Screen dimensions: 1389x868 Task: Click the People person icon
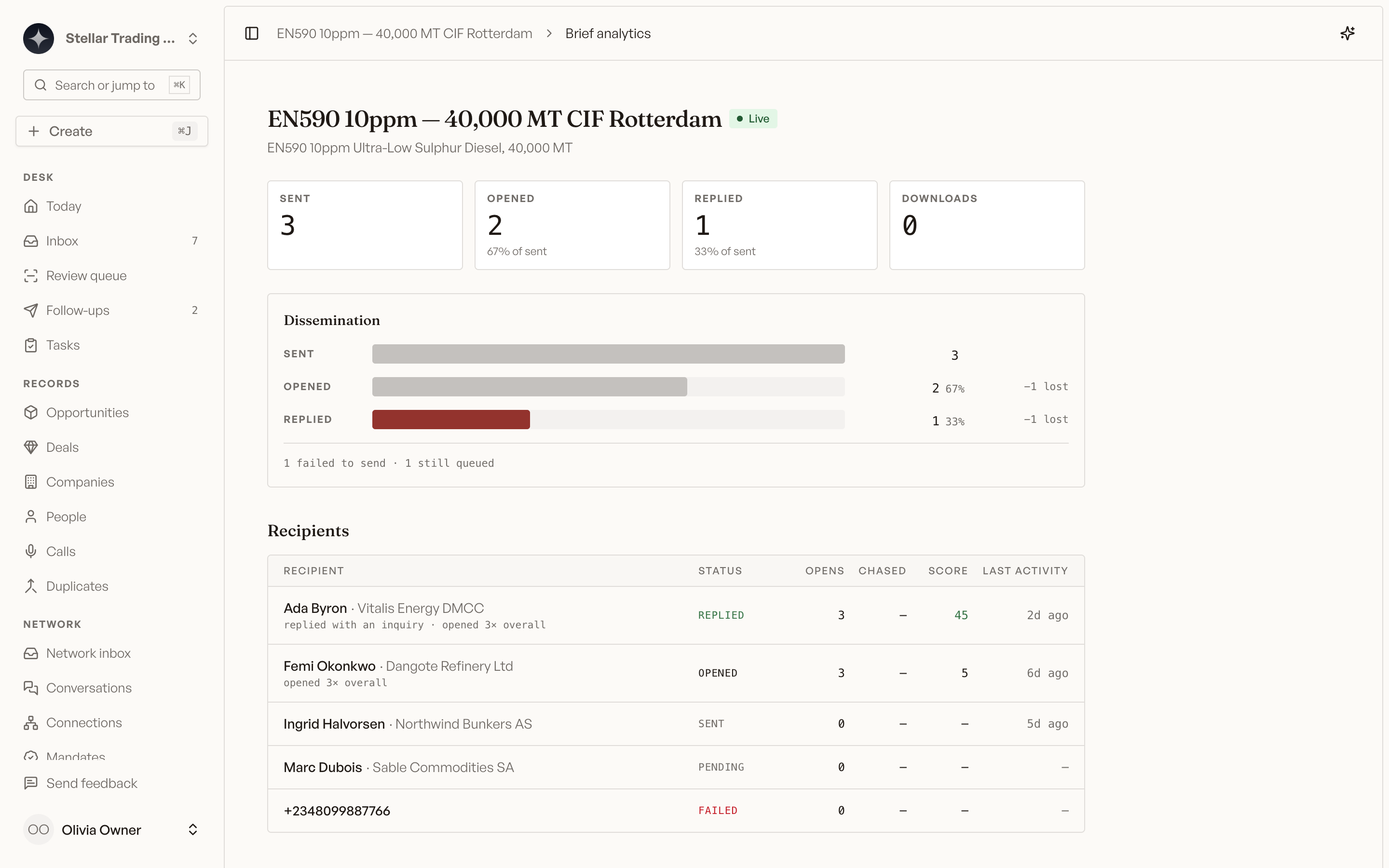31,516
